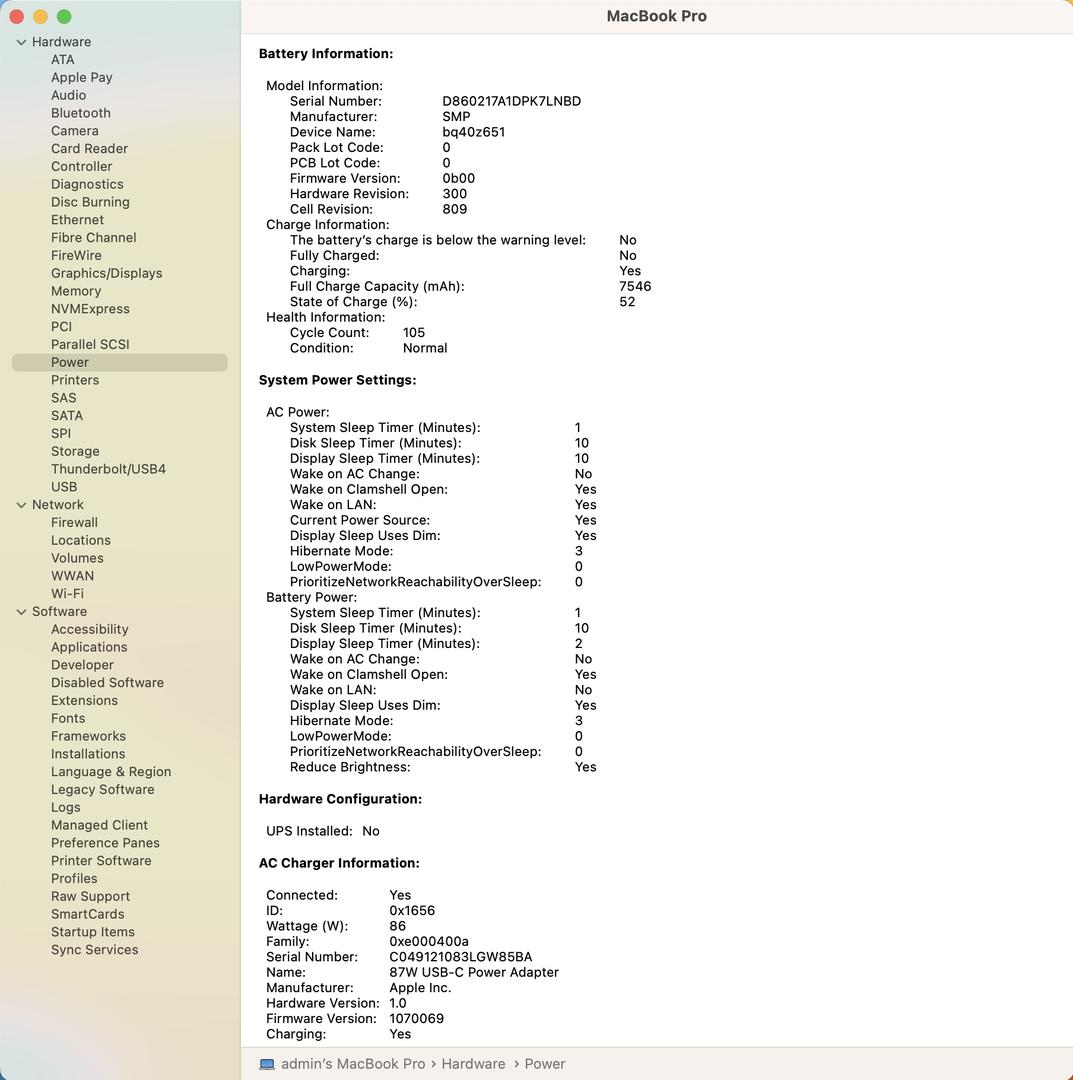1073x1080 pixels.
Task: Click Hardware in the path bar
Action: coord(473,1064)
